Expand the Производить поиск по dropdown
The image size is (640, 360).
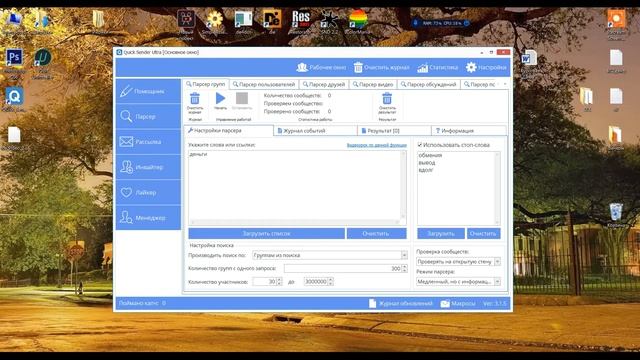point(404,255)
